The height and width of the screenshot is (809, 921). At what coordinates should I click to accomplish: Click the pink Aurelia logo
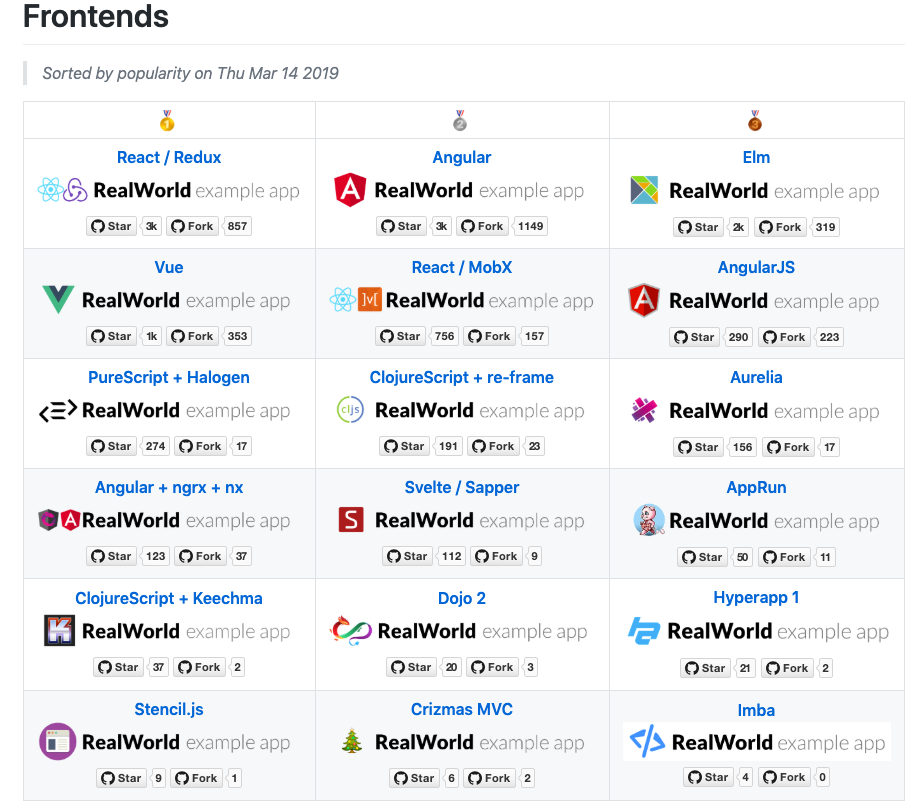click(644, 409)
